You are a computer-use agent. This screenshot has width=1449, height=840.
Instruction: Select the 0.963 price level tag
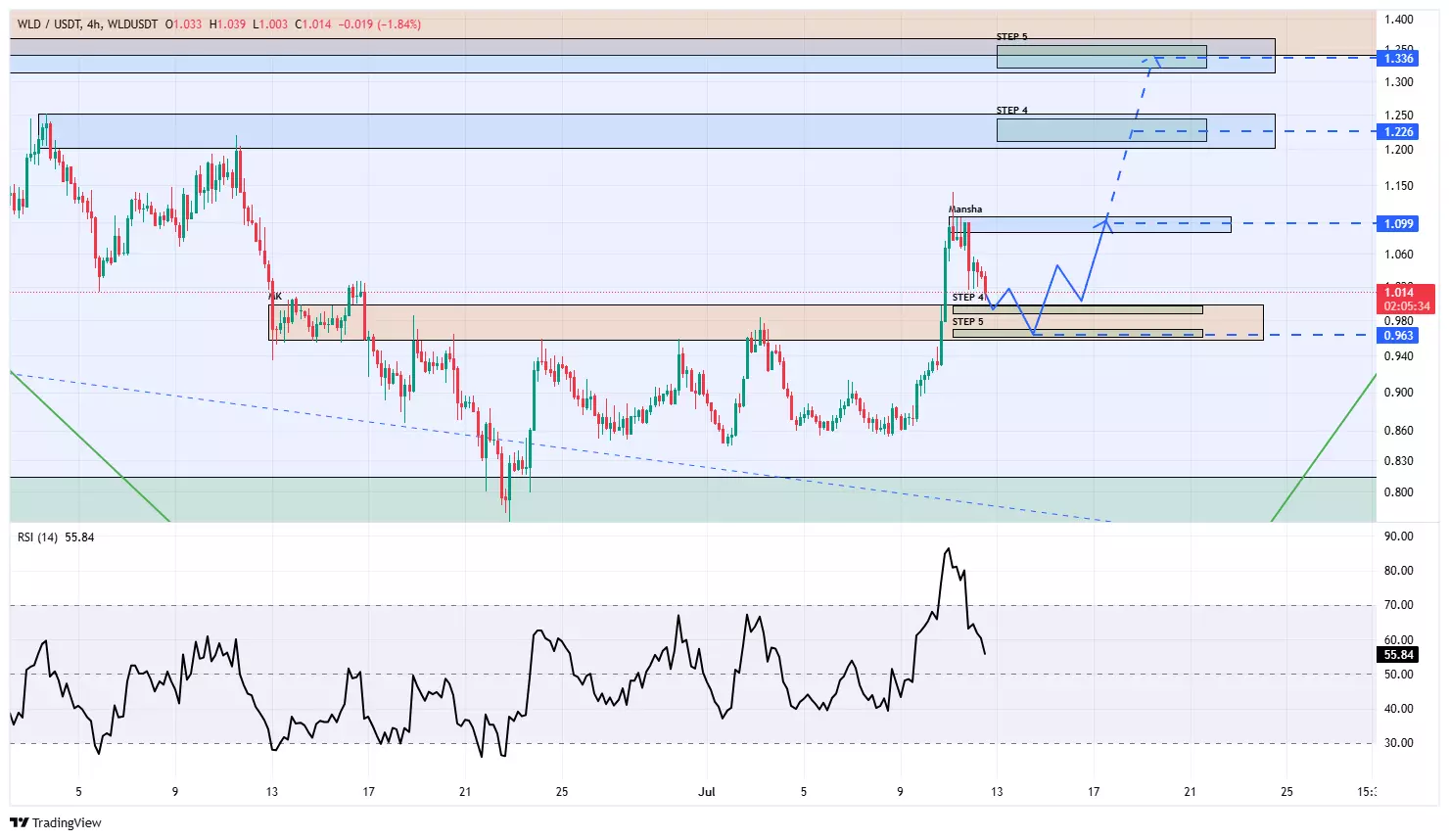(x=1397, y=335)
